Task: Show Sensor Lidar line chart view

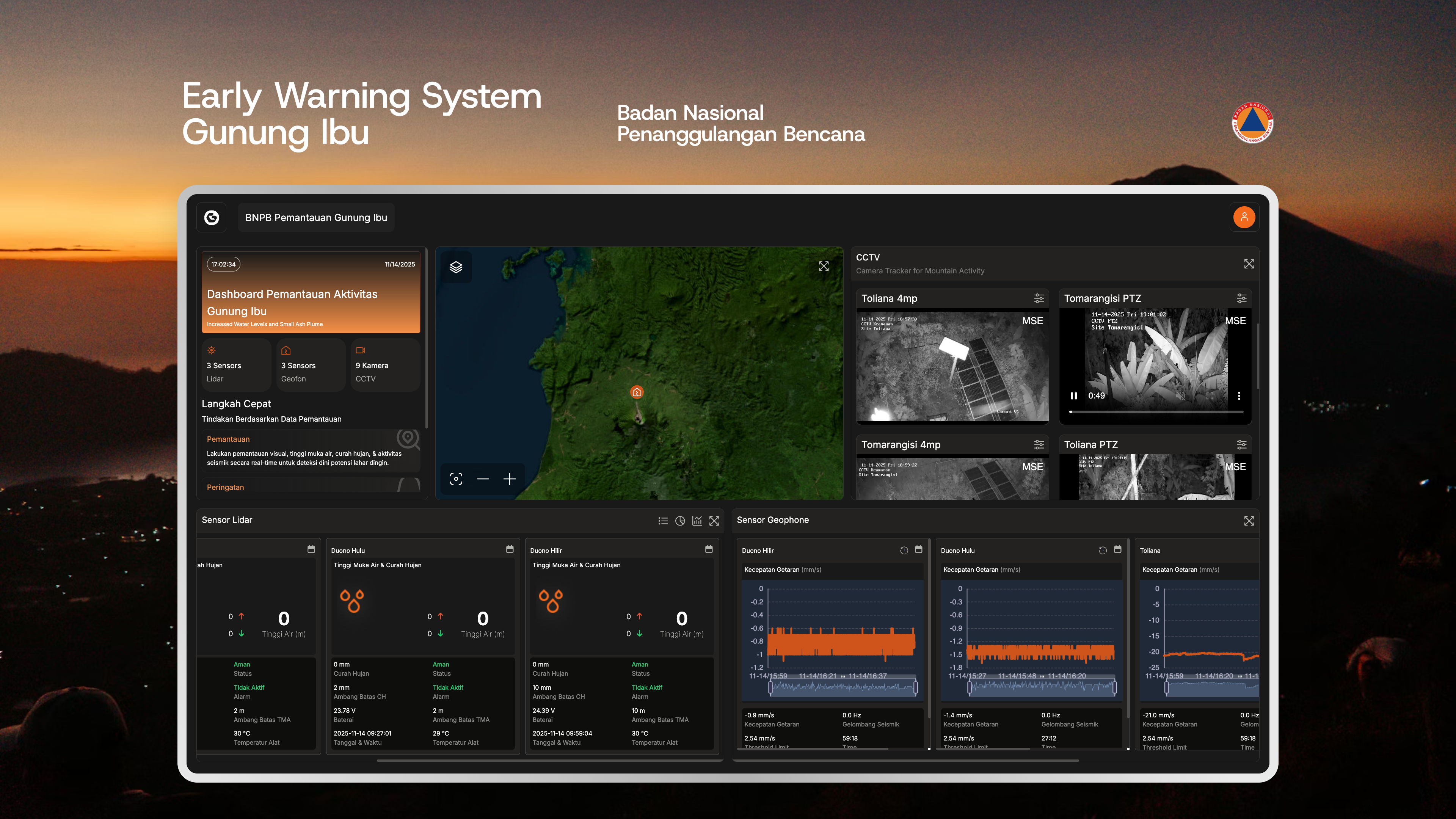Action: click(x=697, y=521)
